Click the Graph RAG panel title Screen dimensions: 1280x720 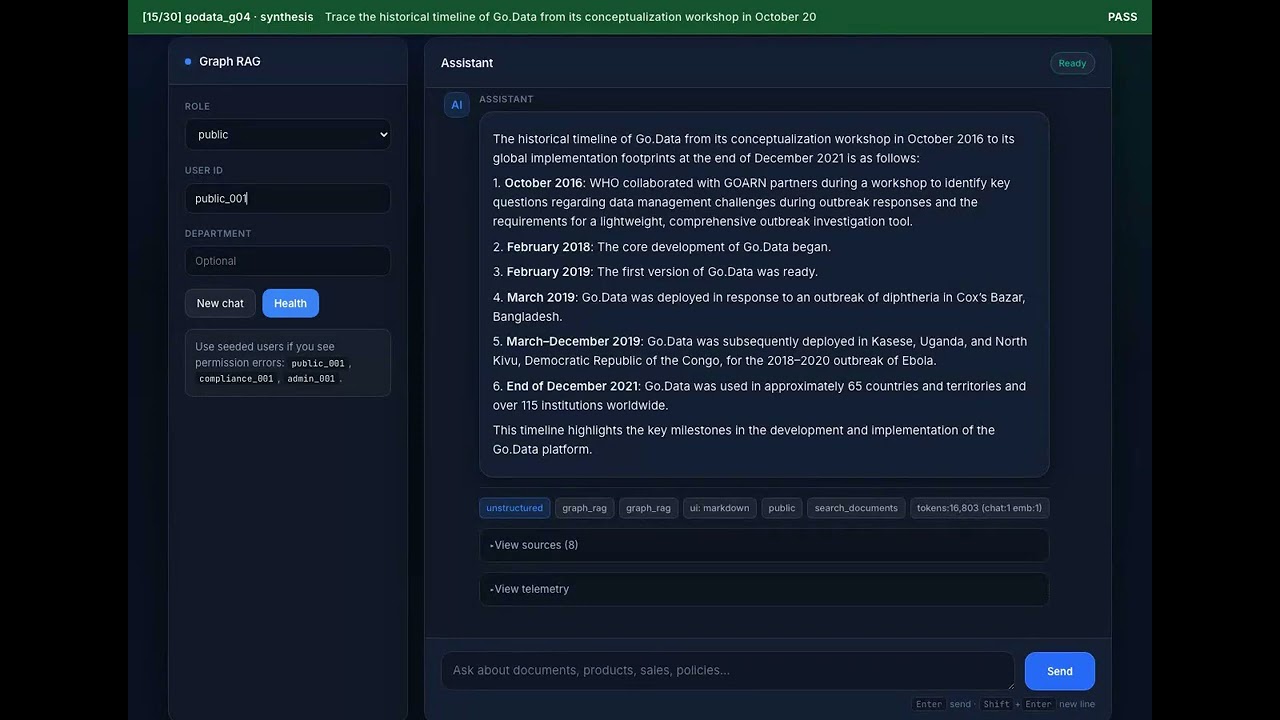click(230, 62)
